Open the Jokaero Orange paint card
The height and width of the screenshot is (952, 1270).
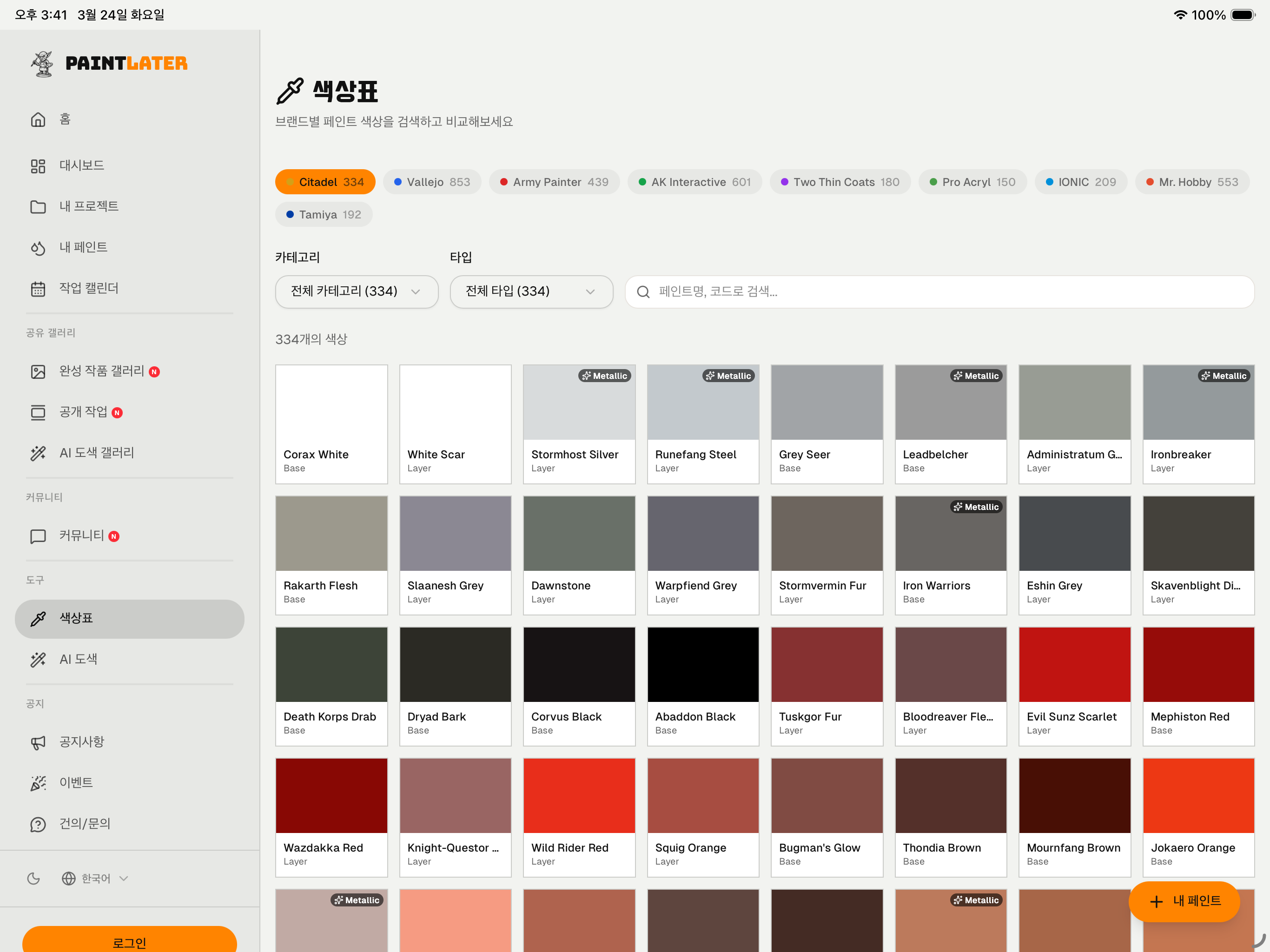tap(1198, 818)
